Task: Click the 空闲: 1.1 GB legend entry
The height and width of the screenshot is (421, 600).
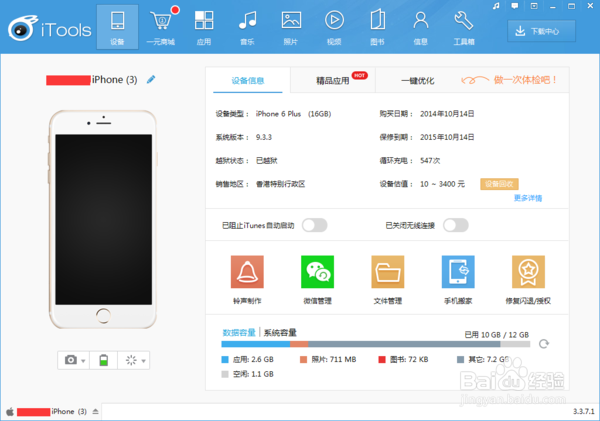Action: click(248, 374)
